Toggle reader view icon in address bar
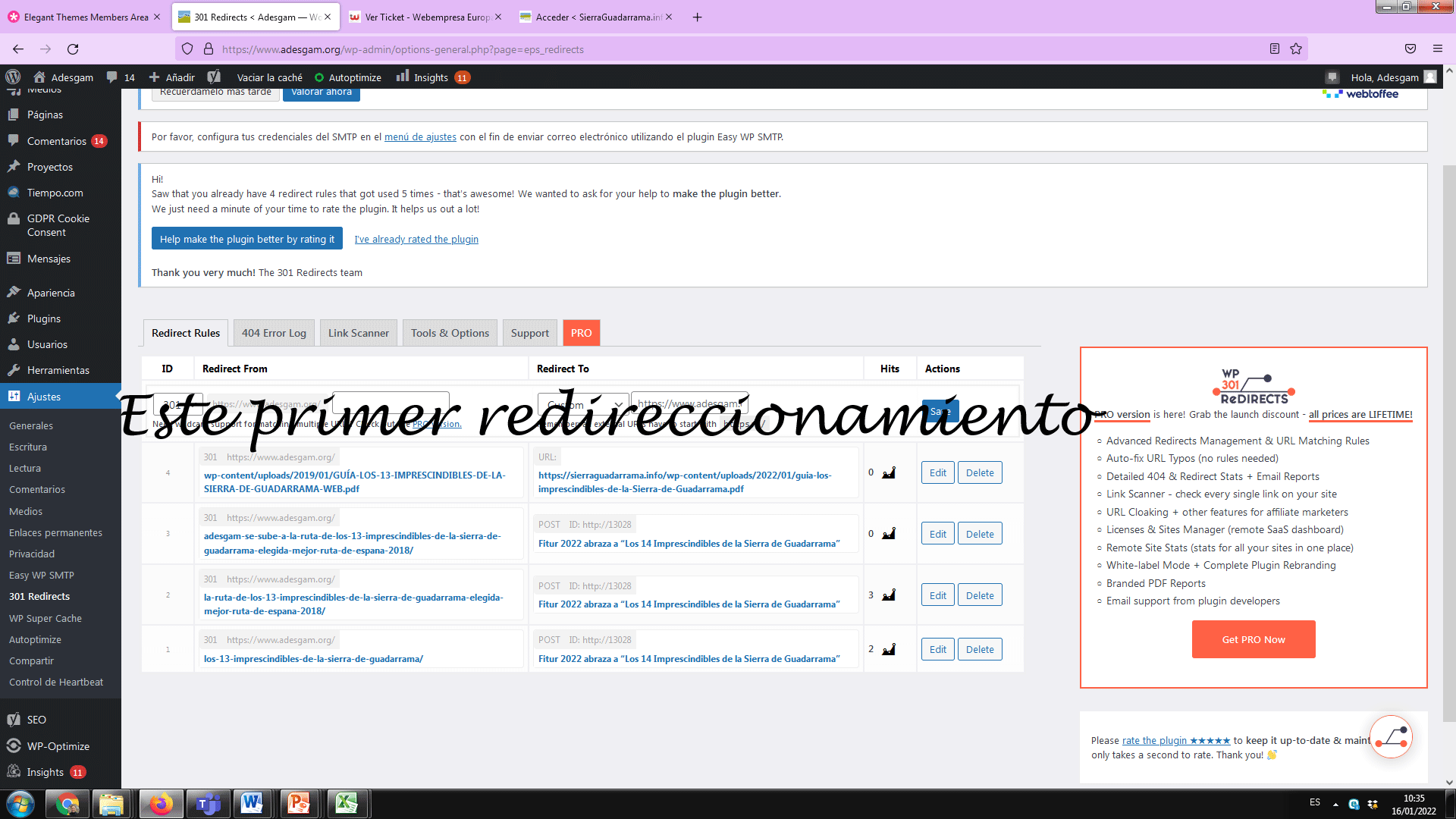Screen dimensions: 1456x819 1275,49
